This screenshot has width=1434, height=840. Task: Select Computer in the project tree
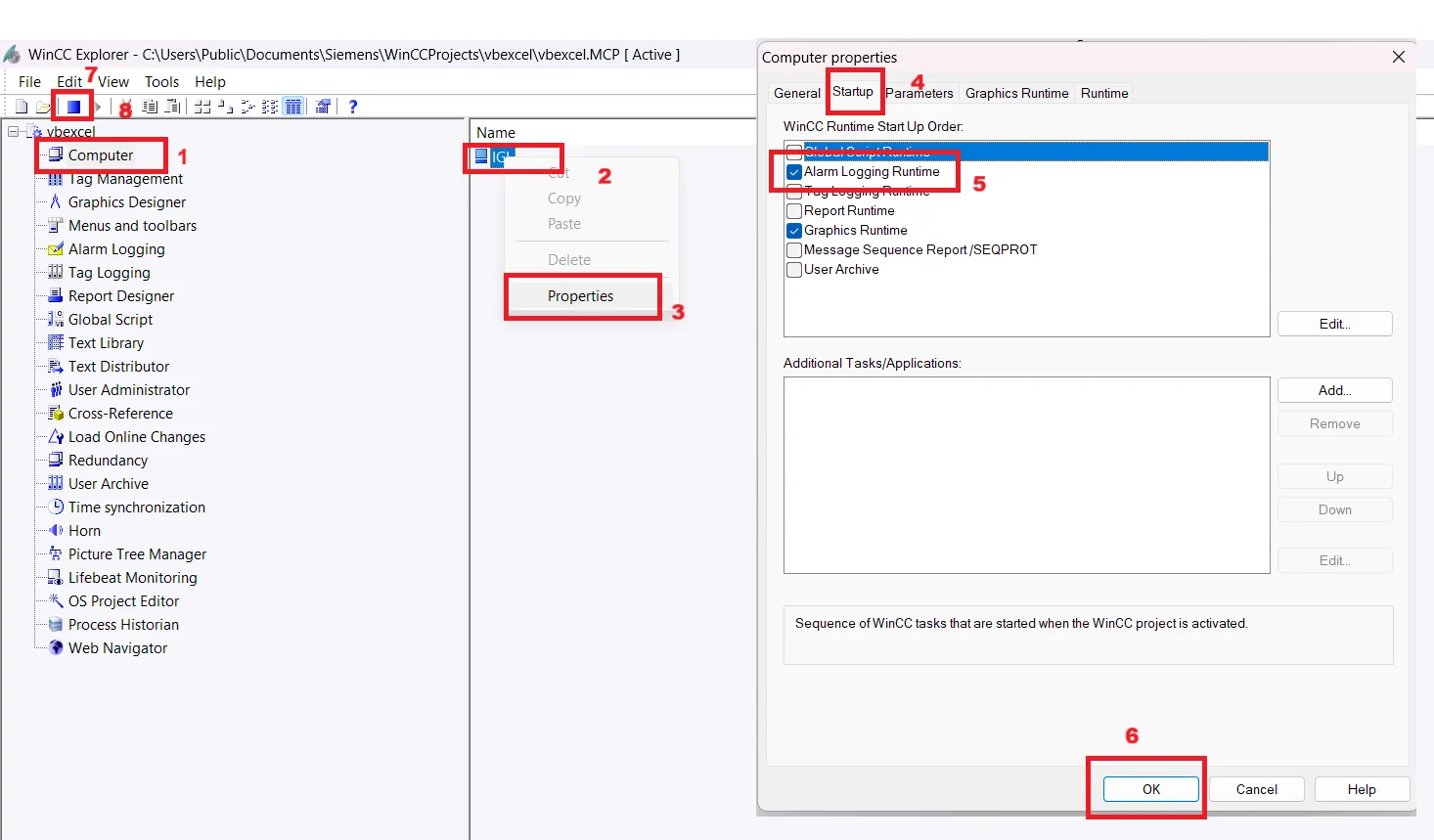[100, 155]
